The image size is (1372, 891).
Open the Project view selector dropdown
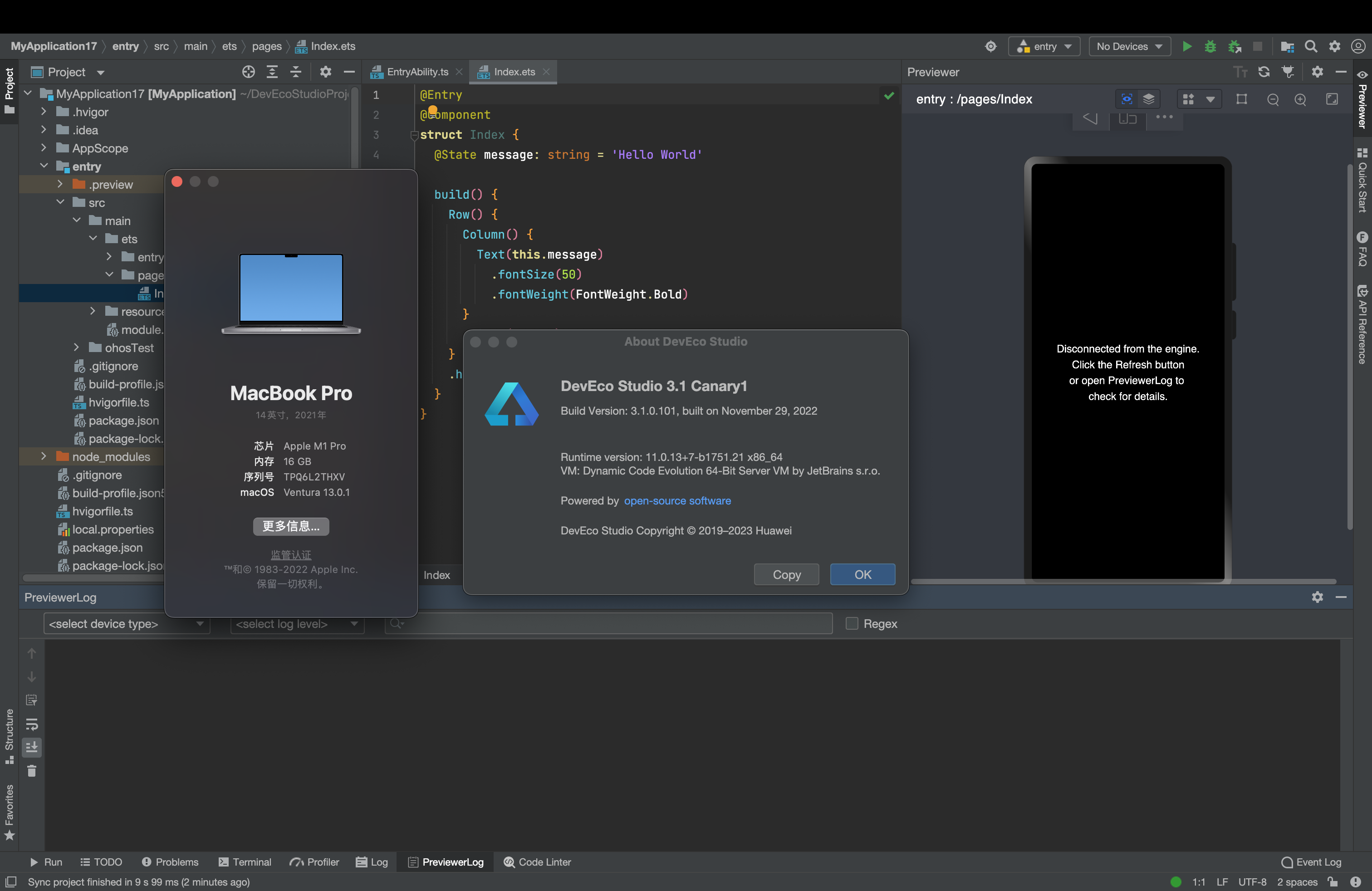[68, 72]
